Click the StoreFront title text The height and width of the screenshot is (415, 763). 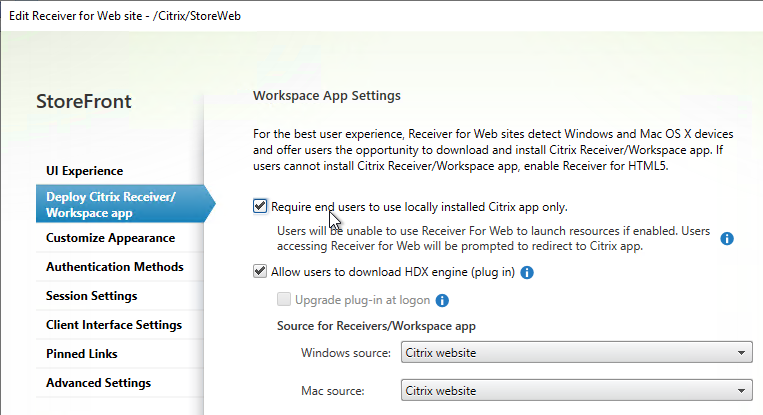point(84,101)
